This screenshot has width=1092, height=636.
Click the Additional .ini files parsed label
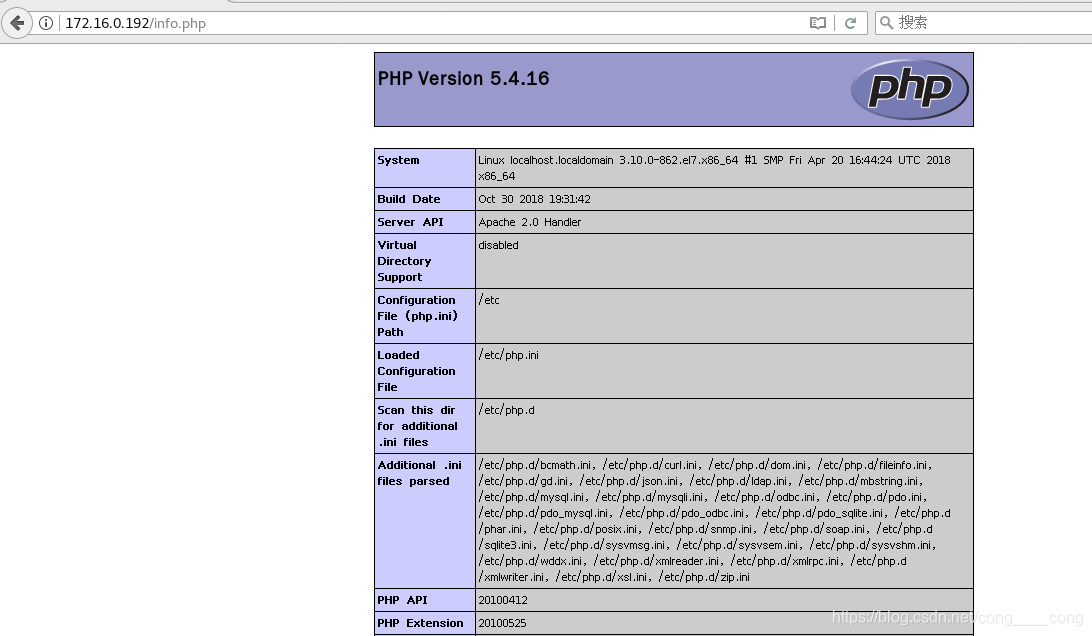[419, 473]
